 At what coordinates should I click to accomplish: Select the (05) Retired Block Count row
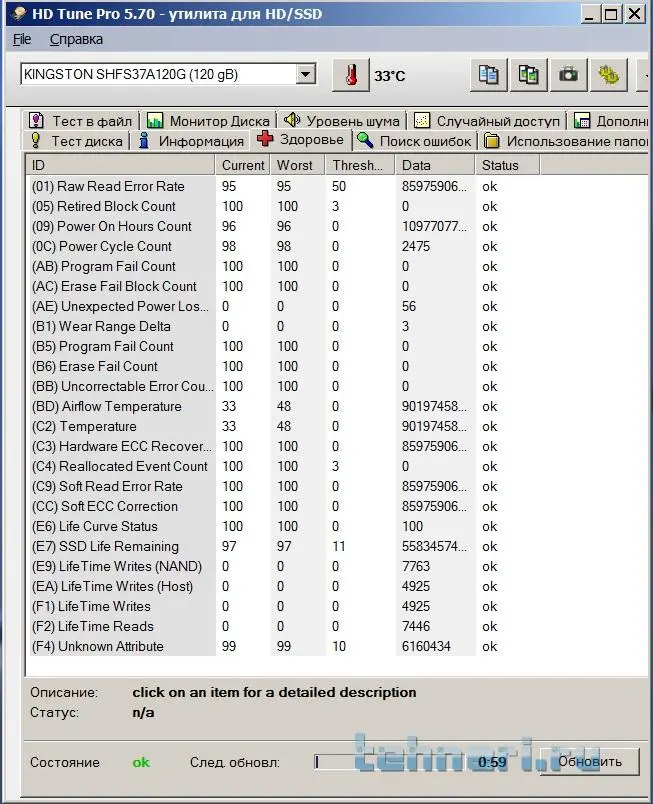click(x=336, y=206)
